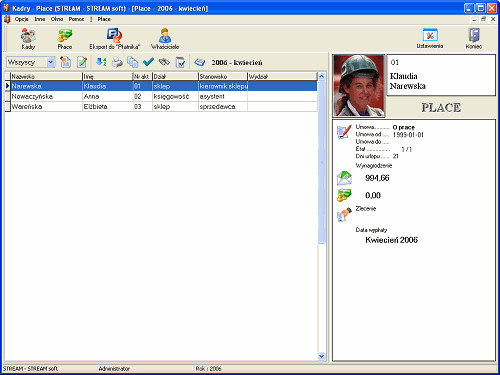Image resolution: width=500 pixels, height=375 pixels.
Task: Click the asystent position cell
Action: [x=223, y=96]
